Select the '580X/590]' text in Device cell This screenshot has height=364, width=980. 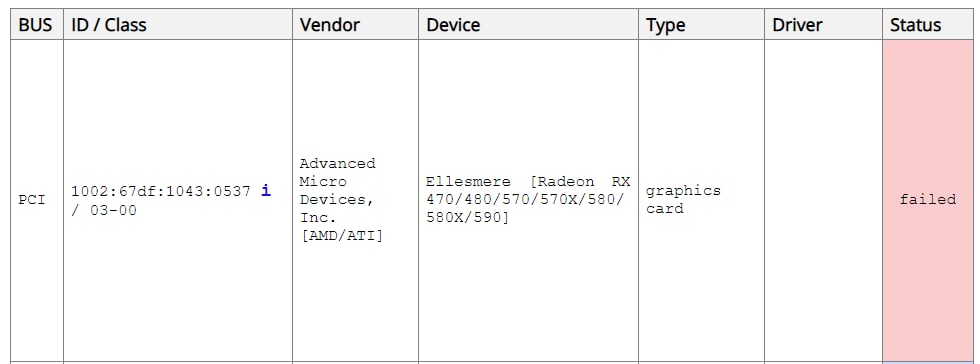[x=468, y=218]
